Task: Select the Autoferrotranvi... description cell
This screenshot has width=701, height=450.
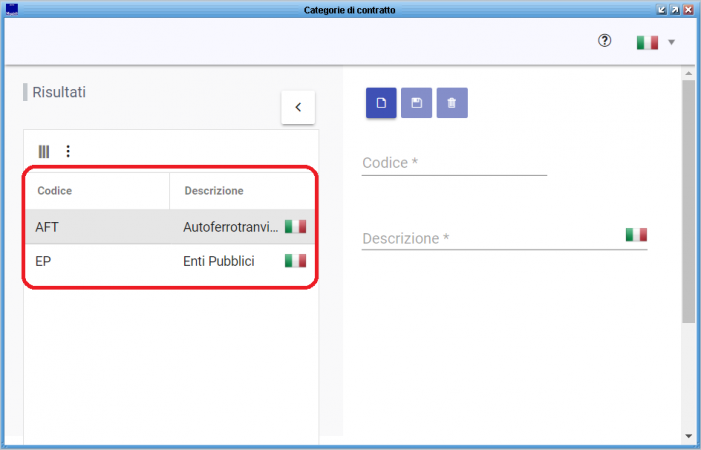Action: [230, 227]
